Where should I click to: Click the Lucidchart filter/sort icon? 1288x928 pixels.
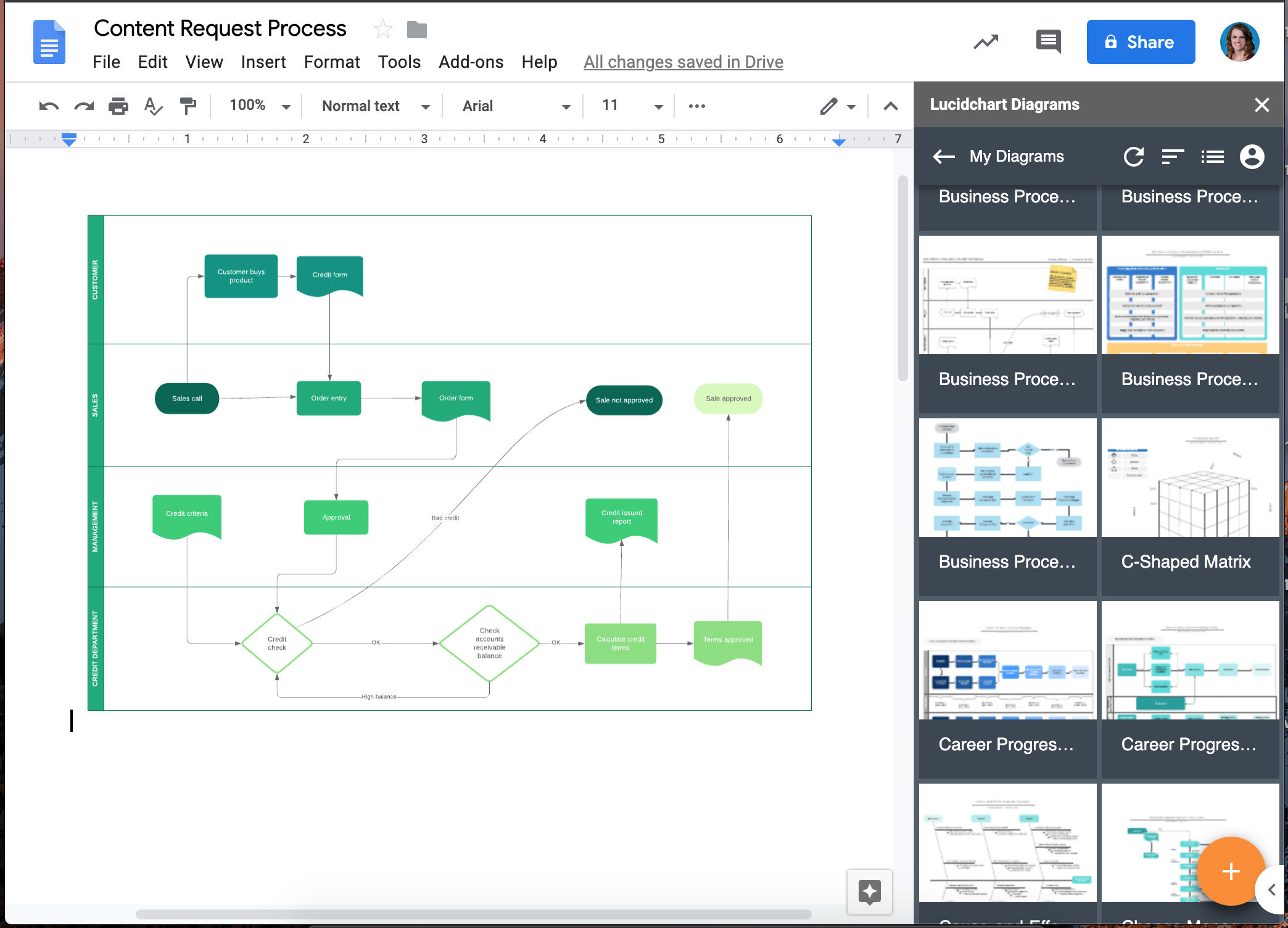pos(1175,157)
